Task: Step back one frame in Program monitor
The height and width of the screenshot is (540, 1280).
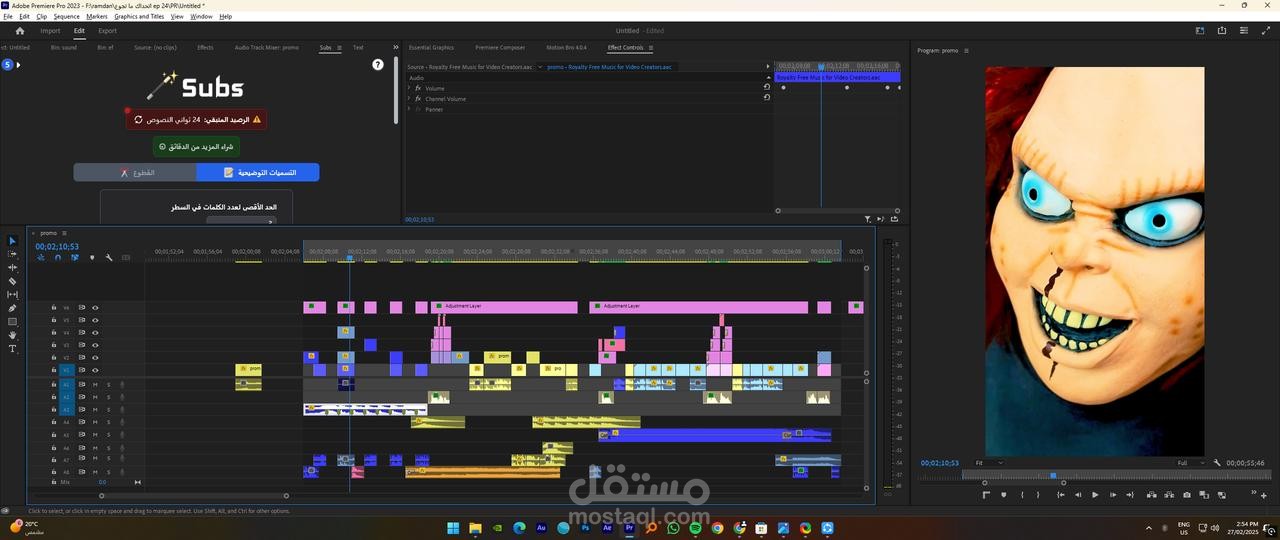Action: (x=1077, y=495)
